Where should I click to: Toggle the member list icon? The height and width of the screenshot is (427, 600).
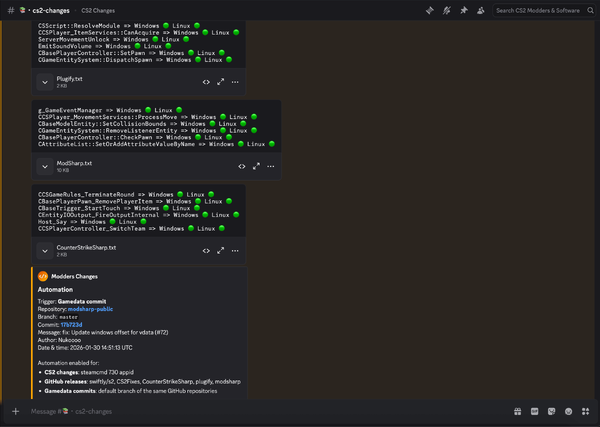click(481, 11)
